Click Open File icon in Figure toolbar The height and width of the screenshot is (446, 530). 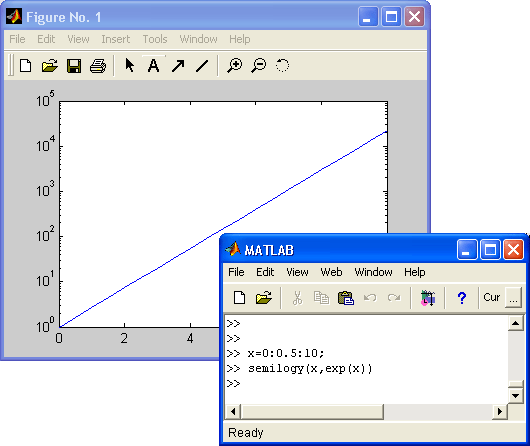tap(50, 66)
